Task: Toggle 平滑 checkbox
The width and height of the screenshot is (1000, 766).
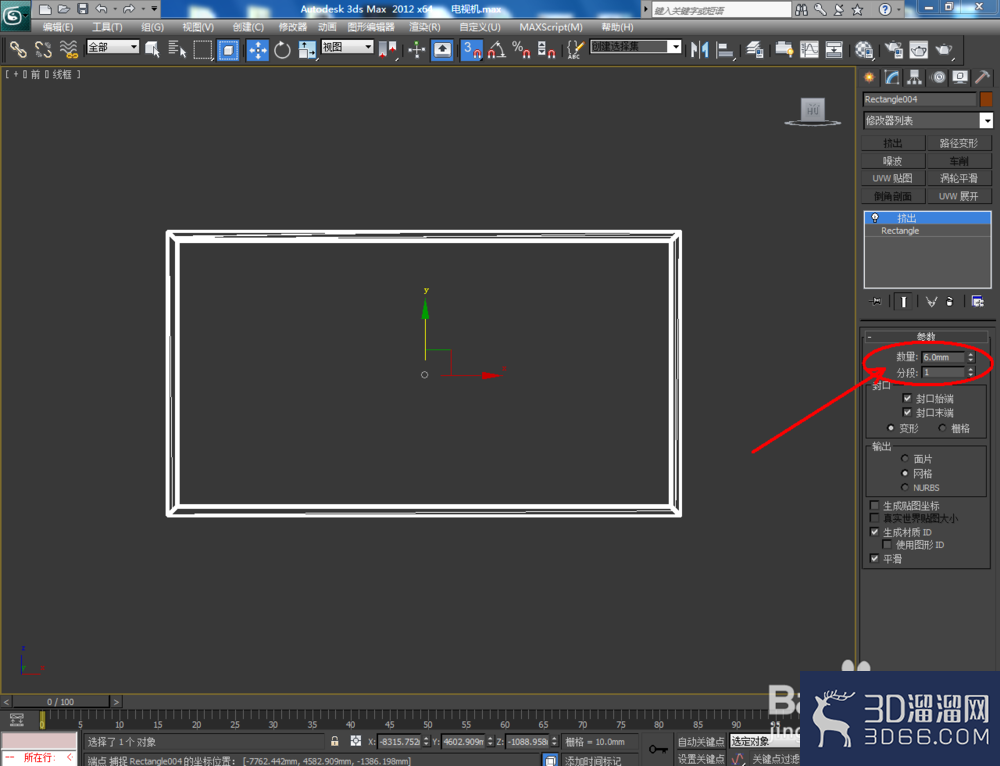Action: point(874,559)
